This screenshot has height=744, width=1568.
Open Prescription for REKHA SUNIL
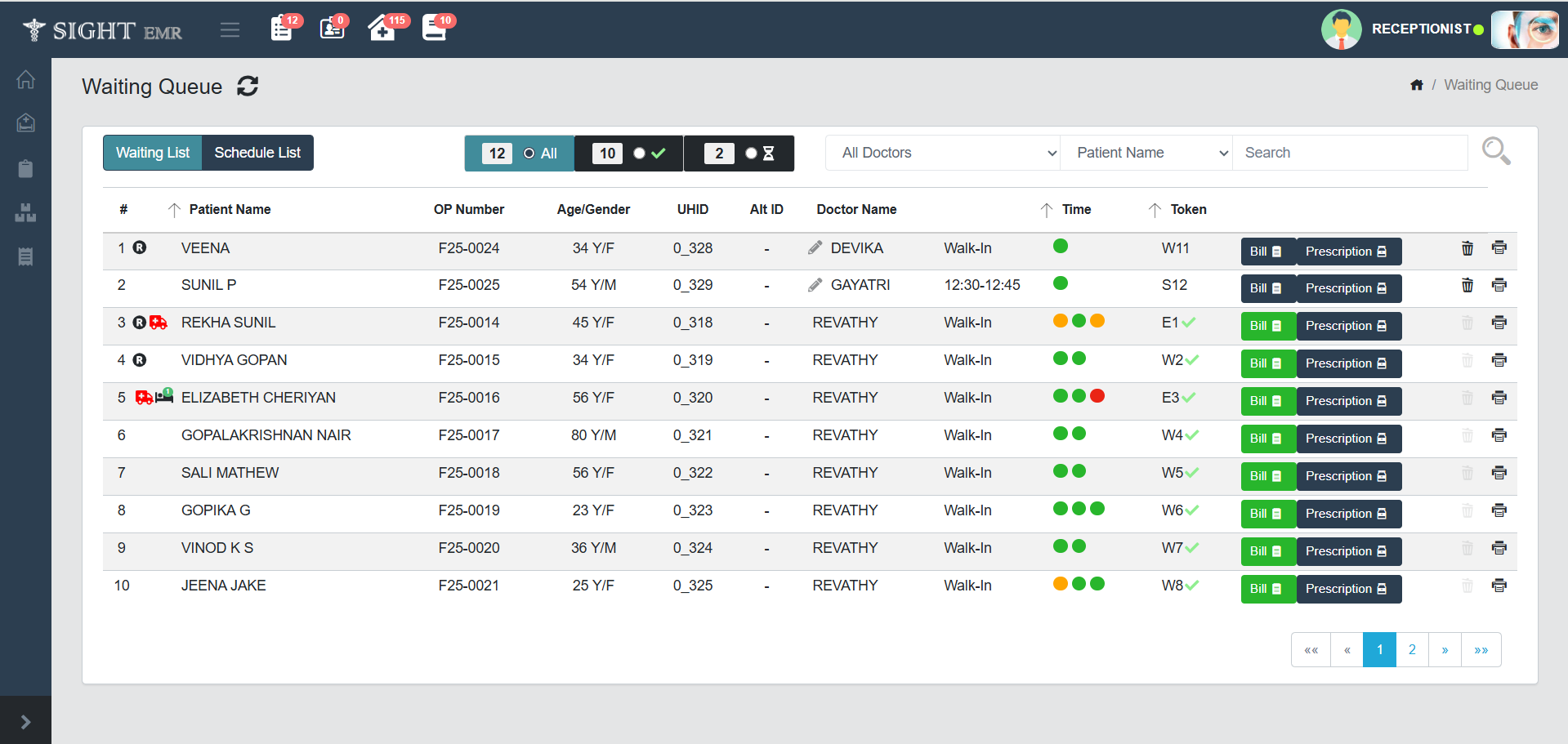1347,326
